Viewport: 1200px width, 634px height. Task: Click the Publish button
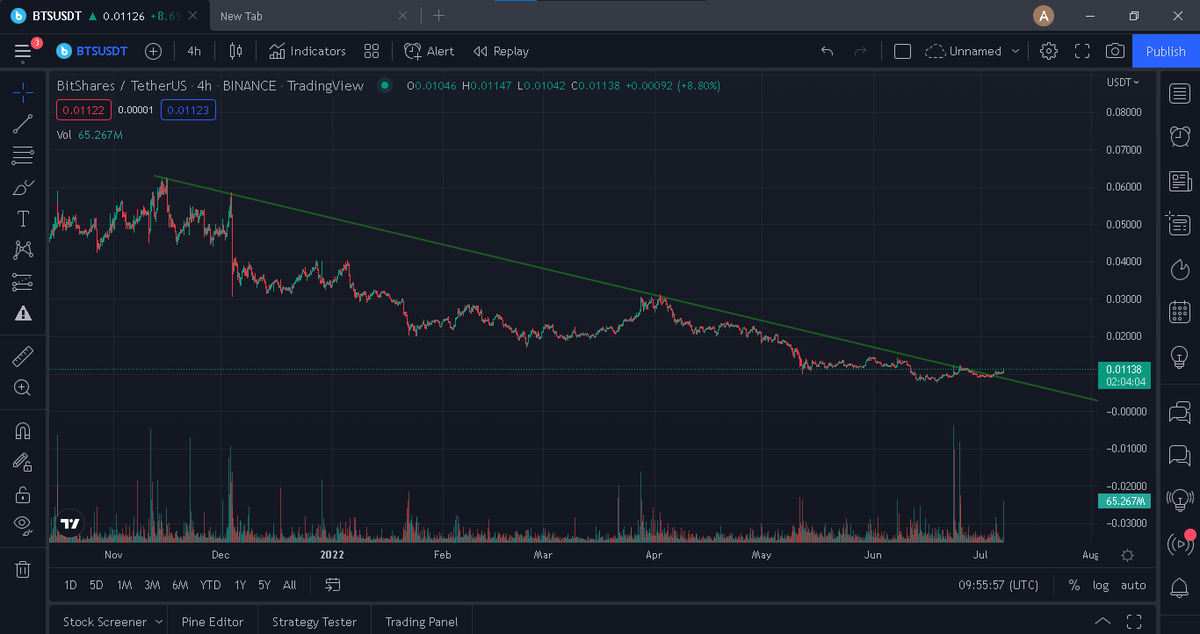(x=1165, y=50)
